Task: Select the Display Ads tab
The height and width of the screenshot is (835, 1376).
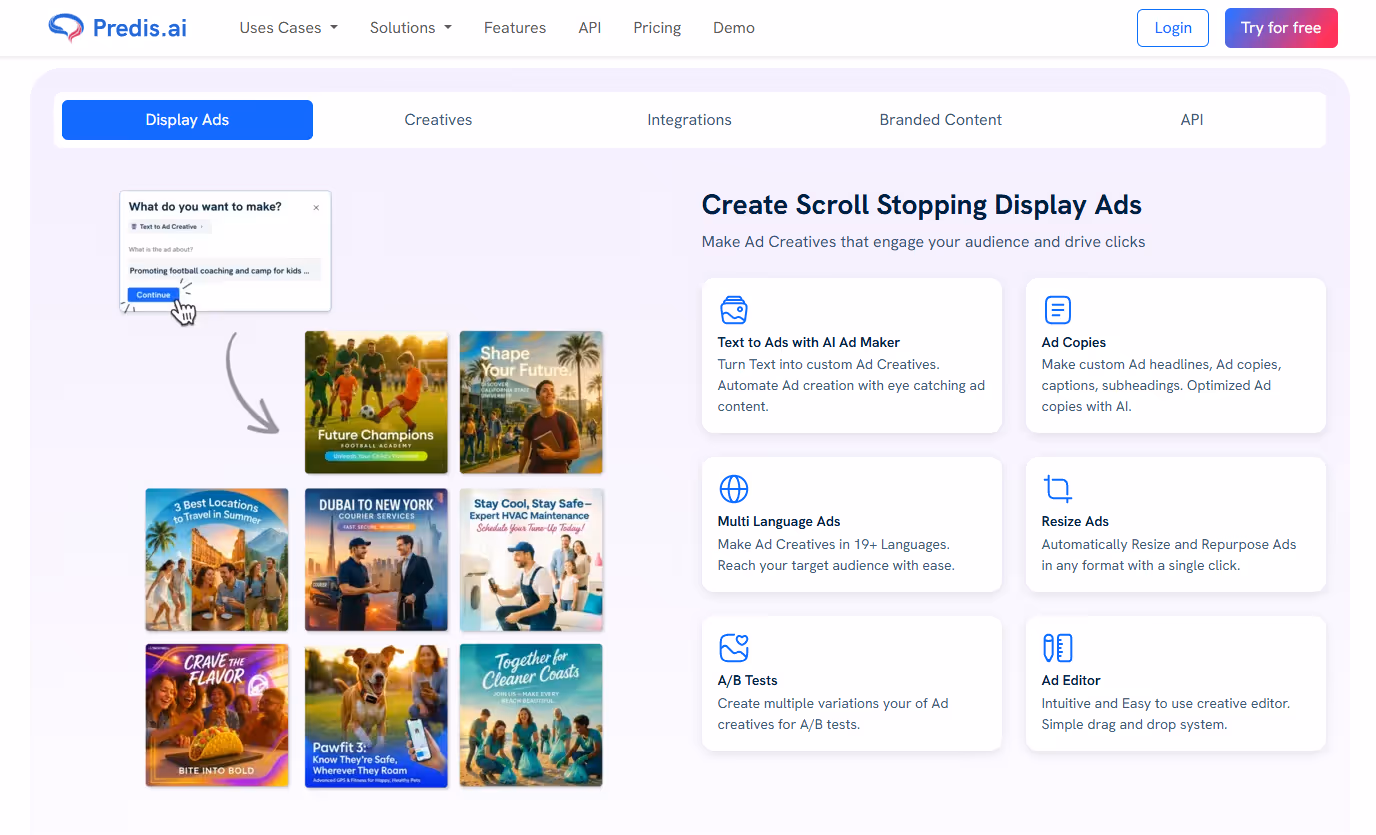Action: coord(187,120)
